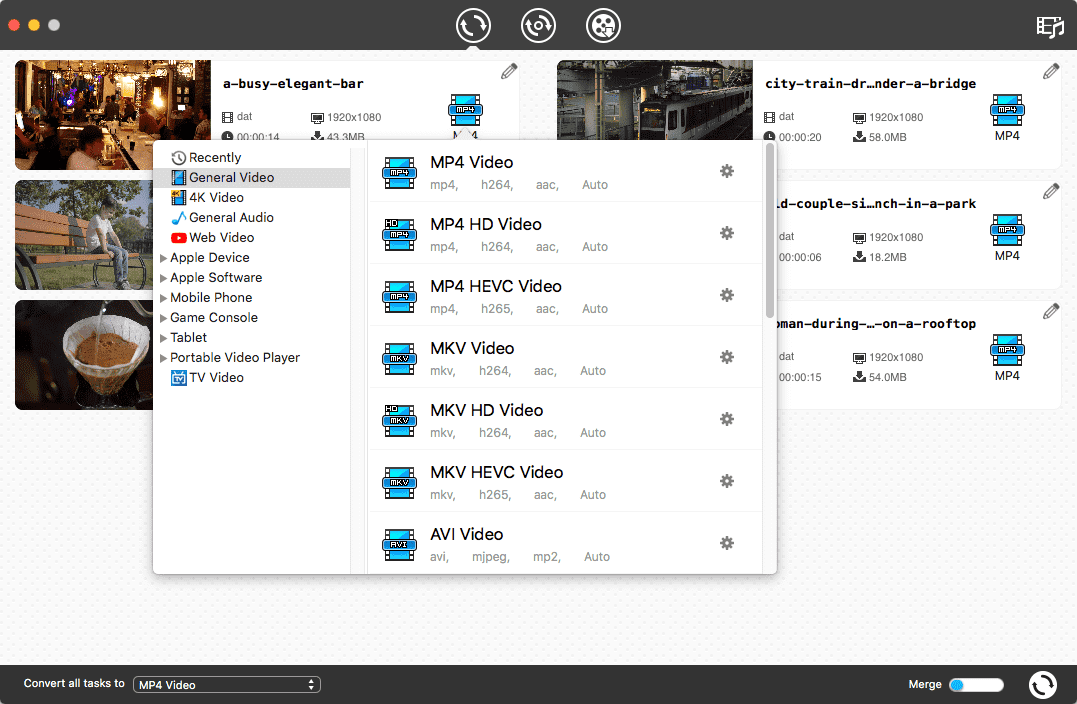Screen dimensions: 1077x704
Task: Click edit pencil on city-train video
Action: click(1050, 70)
